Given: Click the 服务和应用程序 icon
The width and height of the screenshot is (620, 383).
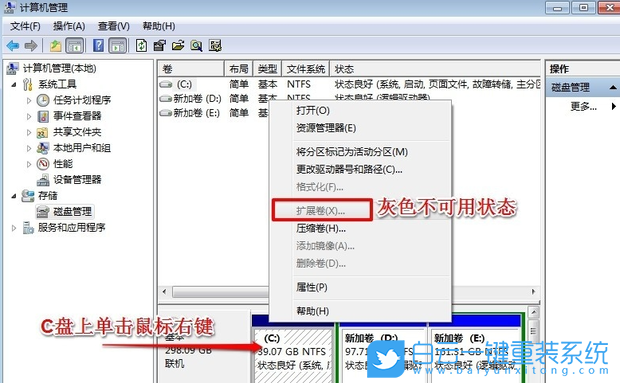Looking at the screenshot, I should [28, 228].
